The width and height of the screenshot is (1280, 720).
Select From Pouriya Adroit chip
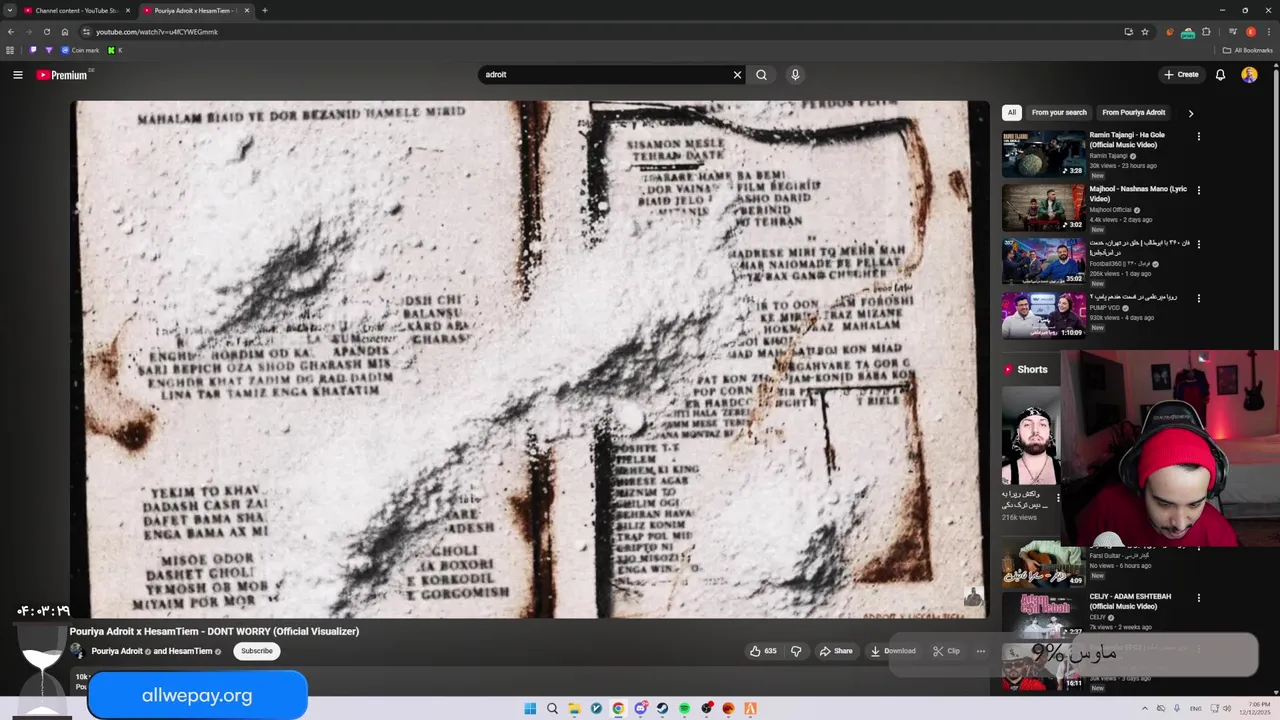(x=1134, y=113)
